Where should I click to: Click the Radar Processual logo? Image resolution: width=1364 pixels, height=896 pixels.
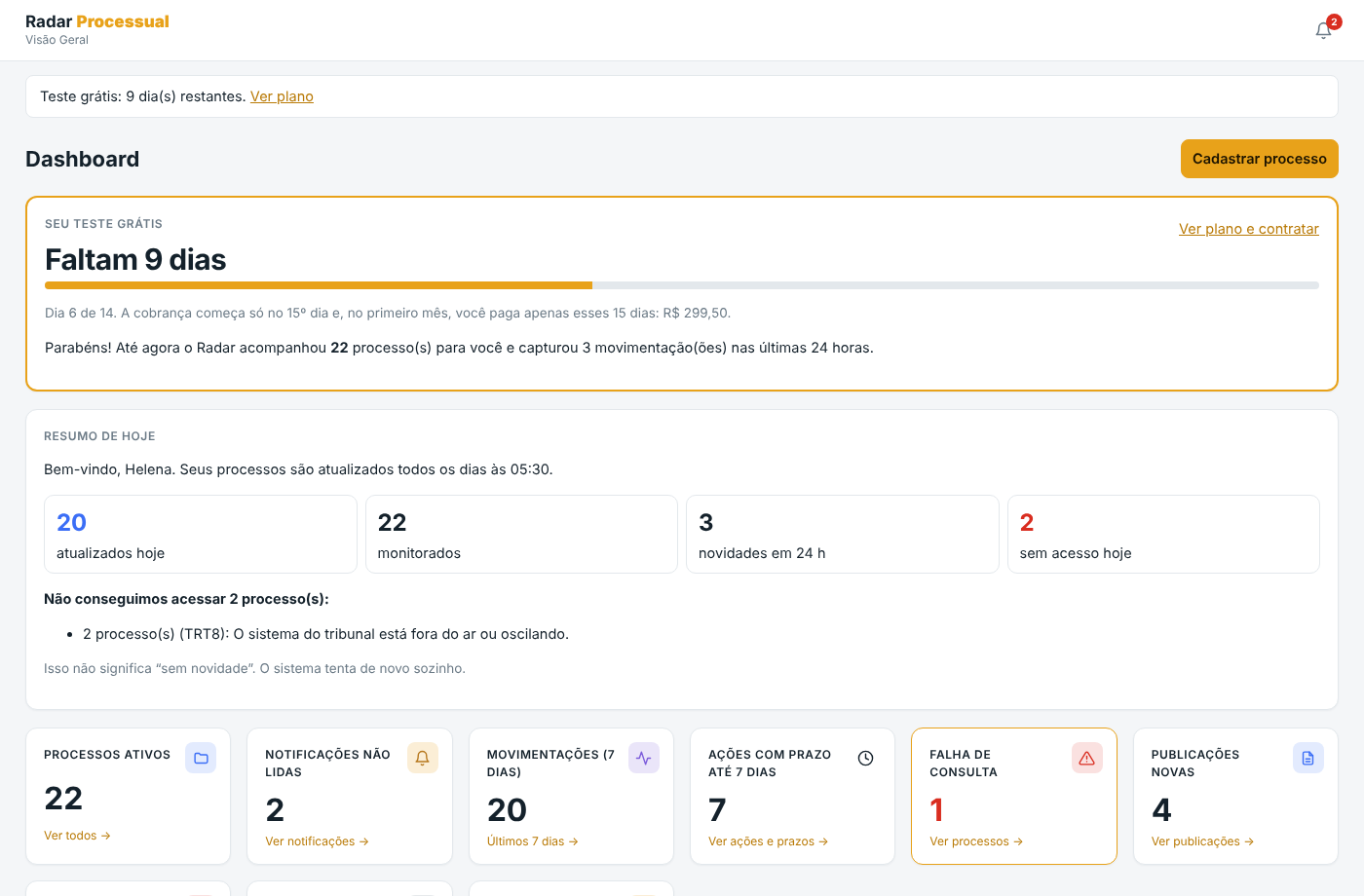97,21
